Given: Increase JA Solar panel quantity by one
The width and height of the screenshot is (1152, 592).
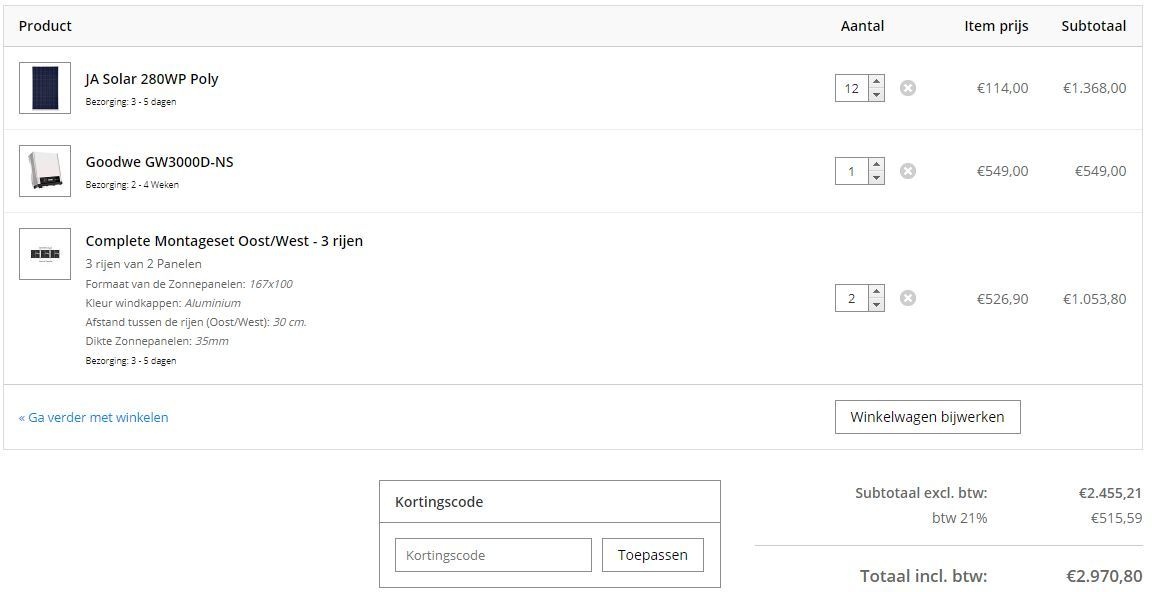Looking at the screenshot, I should [x=876, y=82].
